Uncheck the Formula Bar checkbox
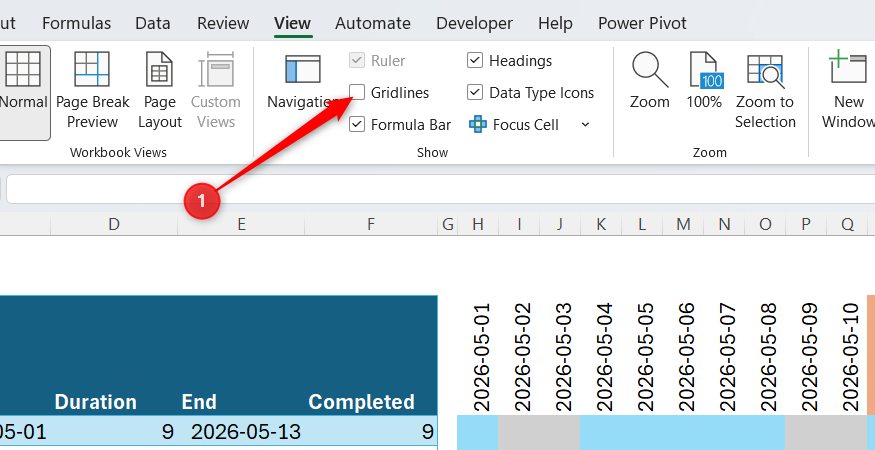Screen dimensions: 875x450 357,124
